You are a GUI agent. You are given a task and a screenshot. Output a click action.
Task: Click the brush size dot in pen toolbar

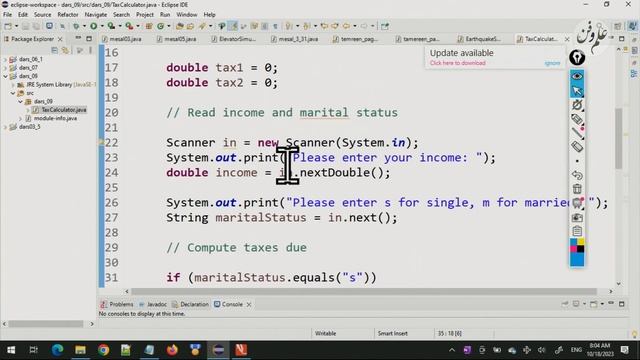pyautogui.click(x=577, y=161)
